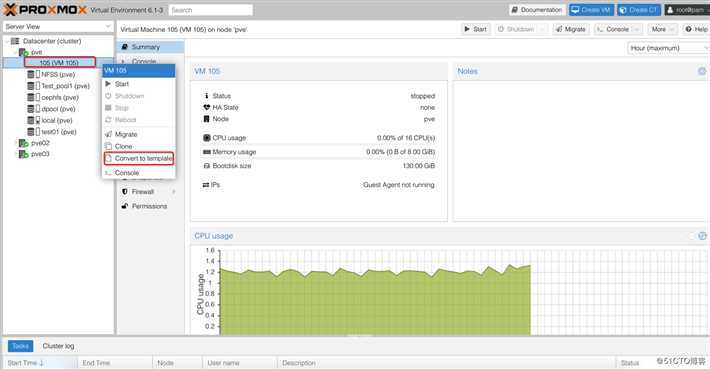Click the Test_pool1 storage icon

pyautogui.click(x=34, y=86)
